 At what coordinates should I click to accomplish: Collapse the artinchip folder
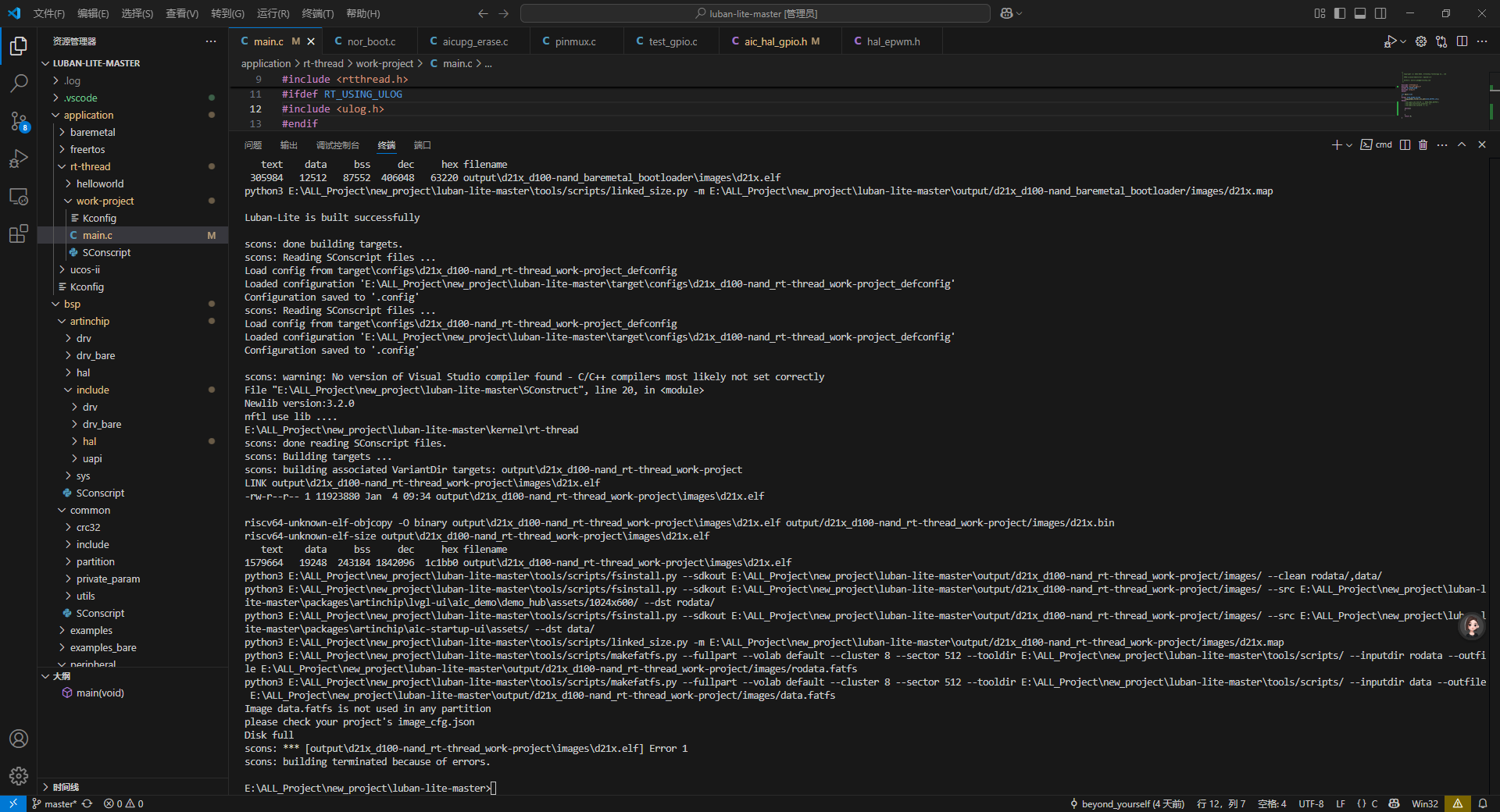coord(89,321)
